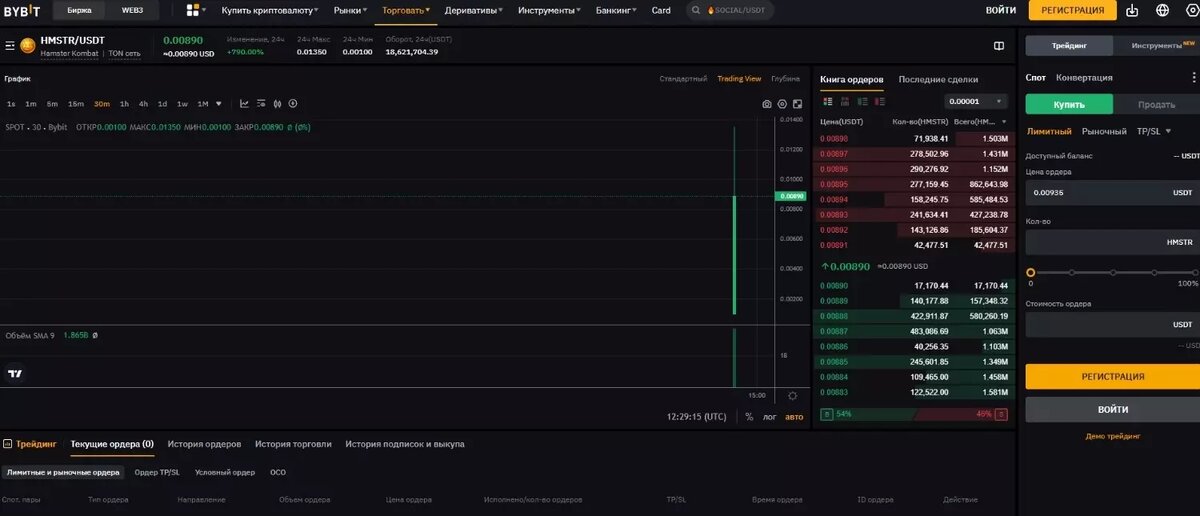Show both bids and asks order book view
The height and width of the screenshot is (516, 1200).
827,101
